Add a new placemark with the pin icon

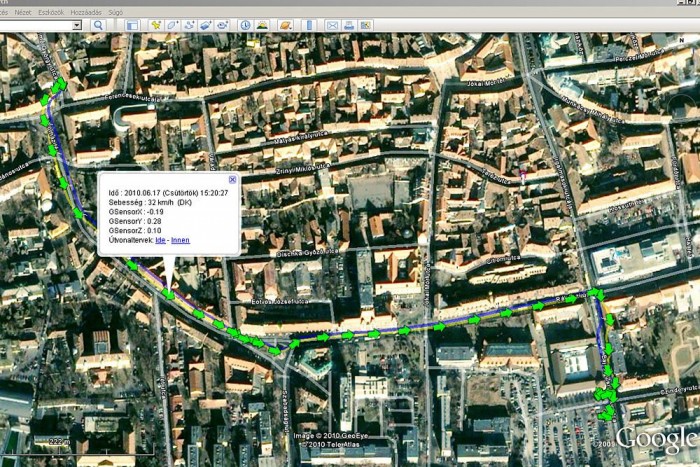pos(156,24)
